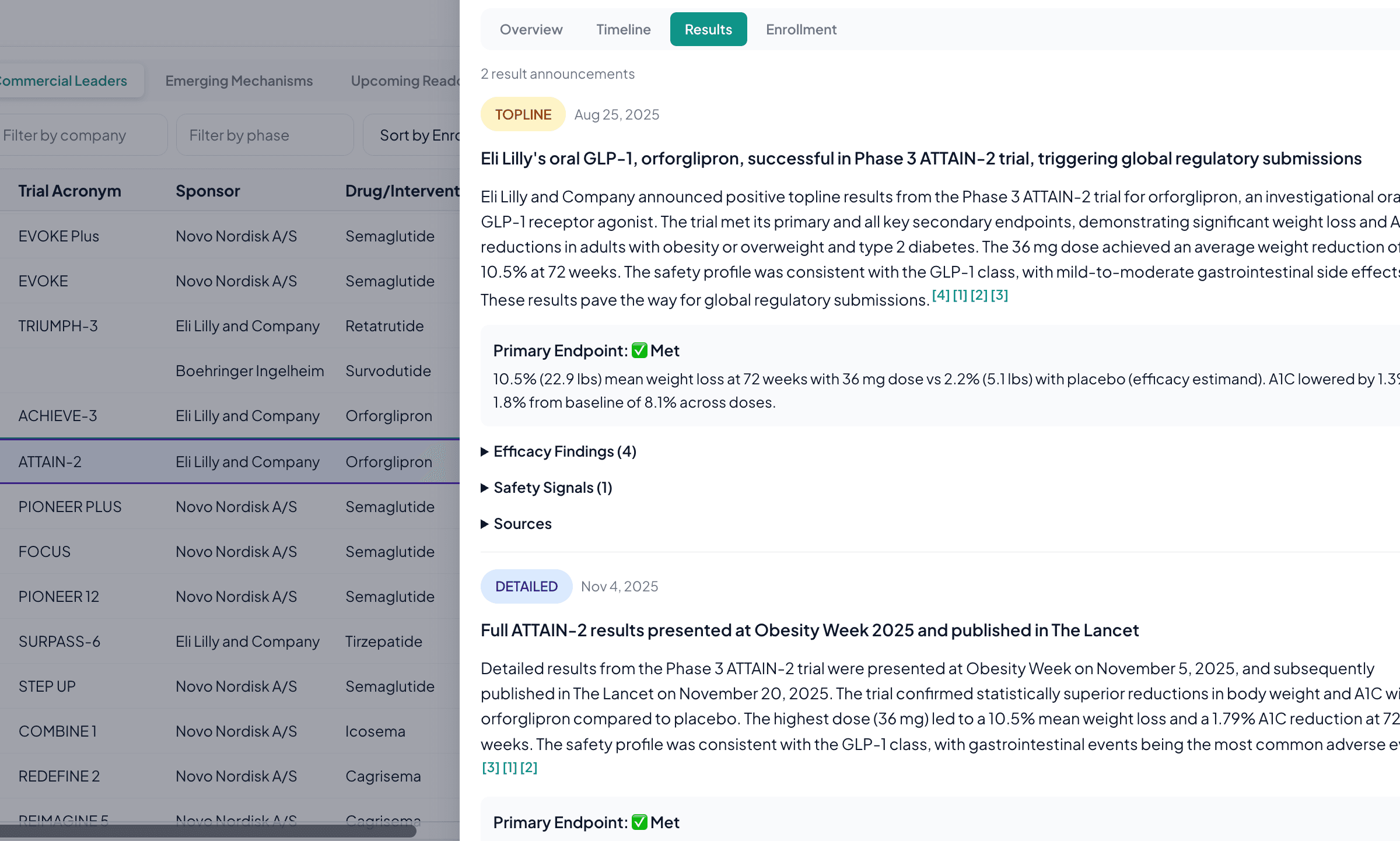Click the Aug 25, 2025 date

pos(617,114)
